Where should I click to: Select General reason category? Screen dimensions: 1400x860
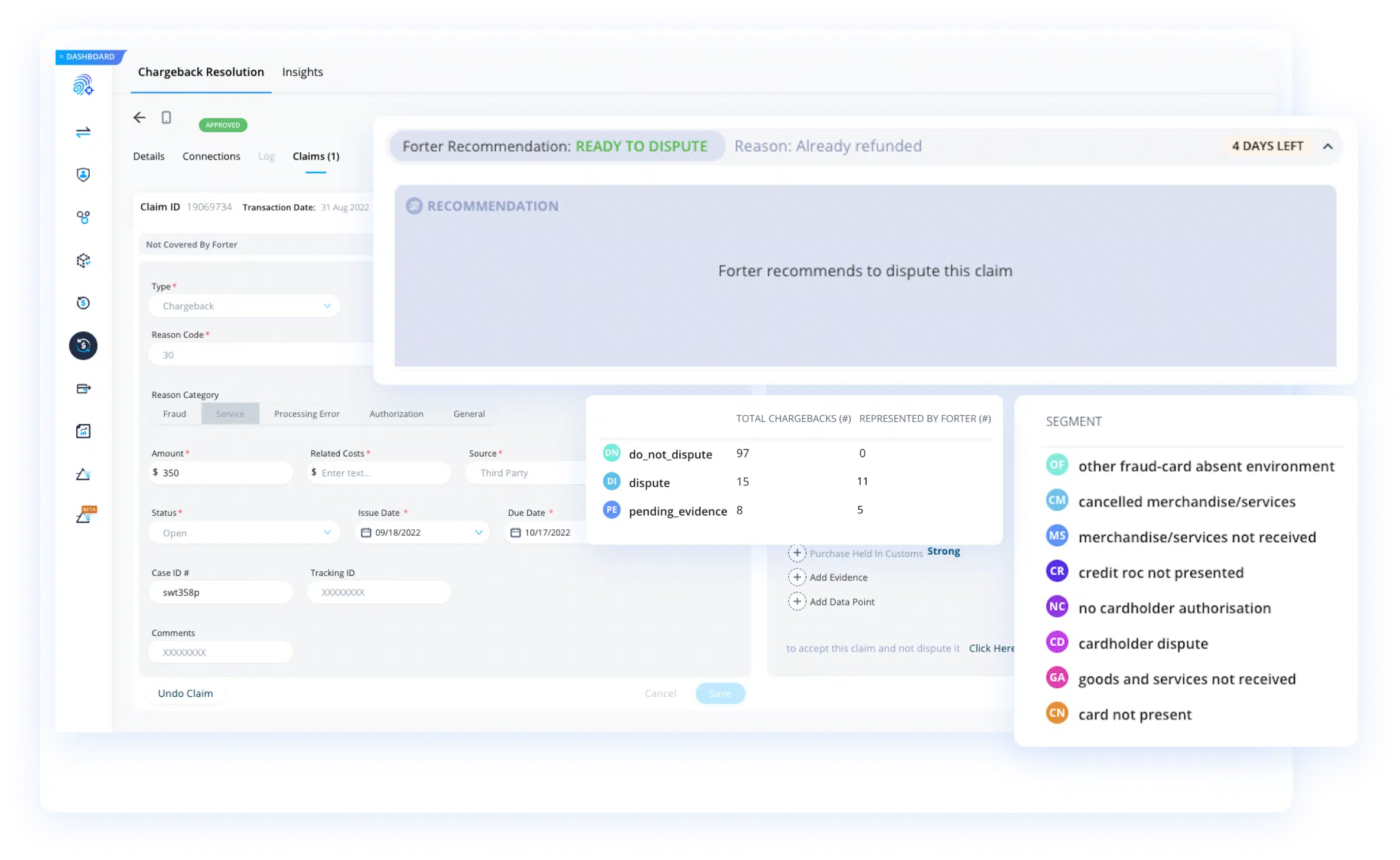coord(469,414)
